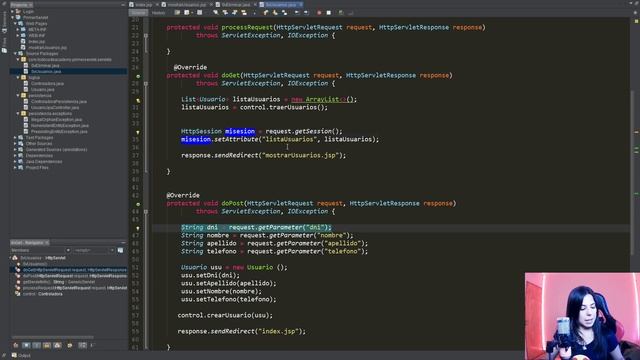This screenshot has height=360, width=640.
Task: Collapse the doGet method code fold
Action: (146, 84)
